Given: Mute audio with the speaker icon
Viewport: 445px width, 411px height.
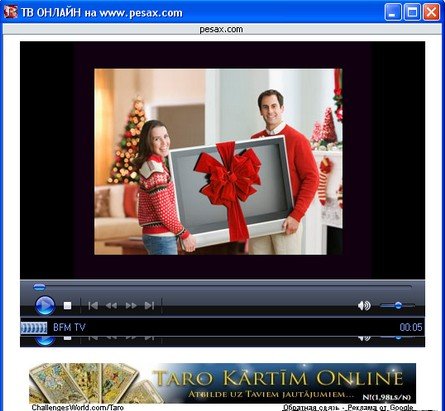Looking at the screenshot, I should 364,305.
